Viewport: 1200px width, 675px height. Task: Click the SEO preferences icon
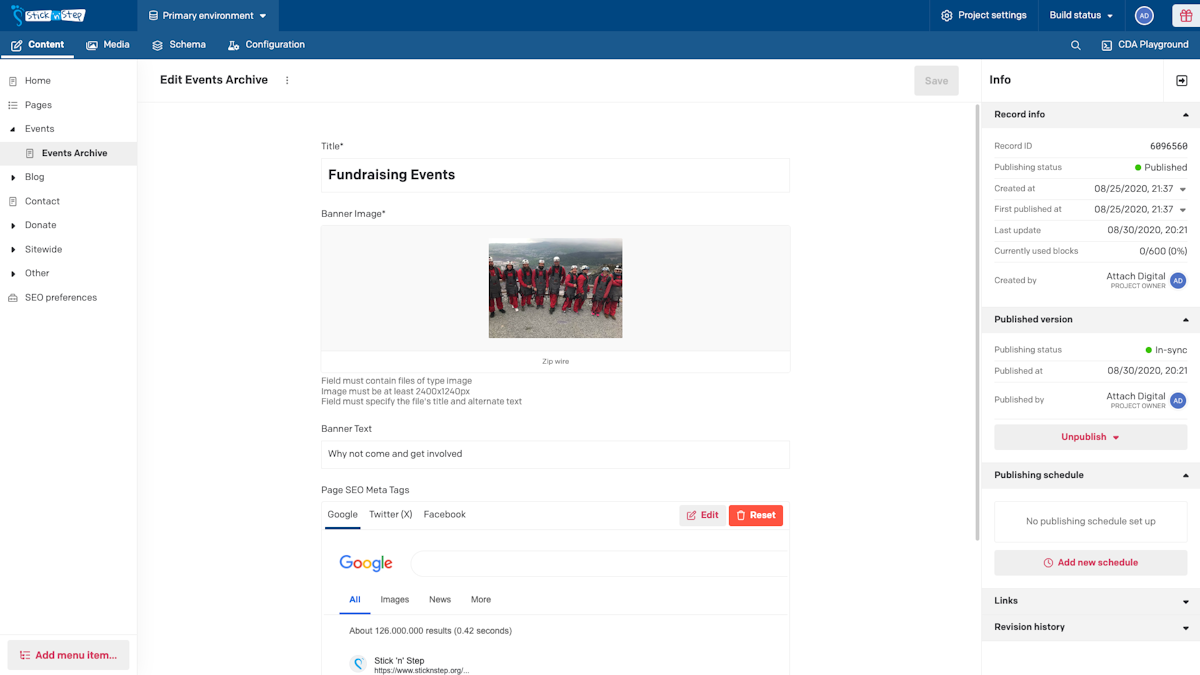tap(13, 298)
